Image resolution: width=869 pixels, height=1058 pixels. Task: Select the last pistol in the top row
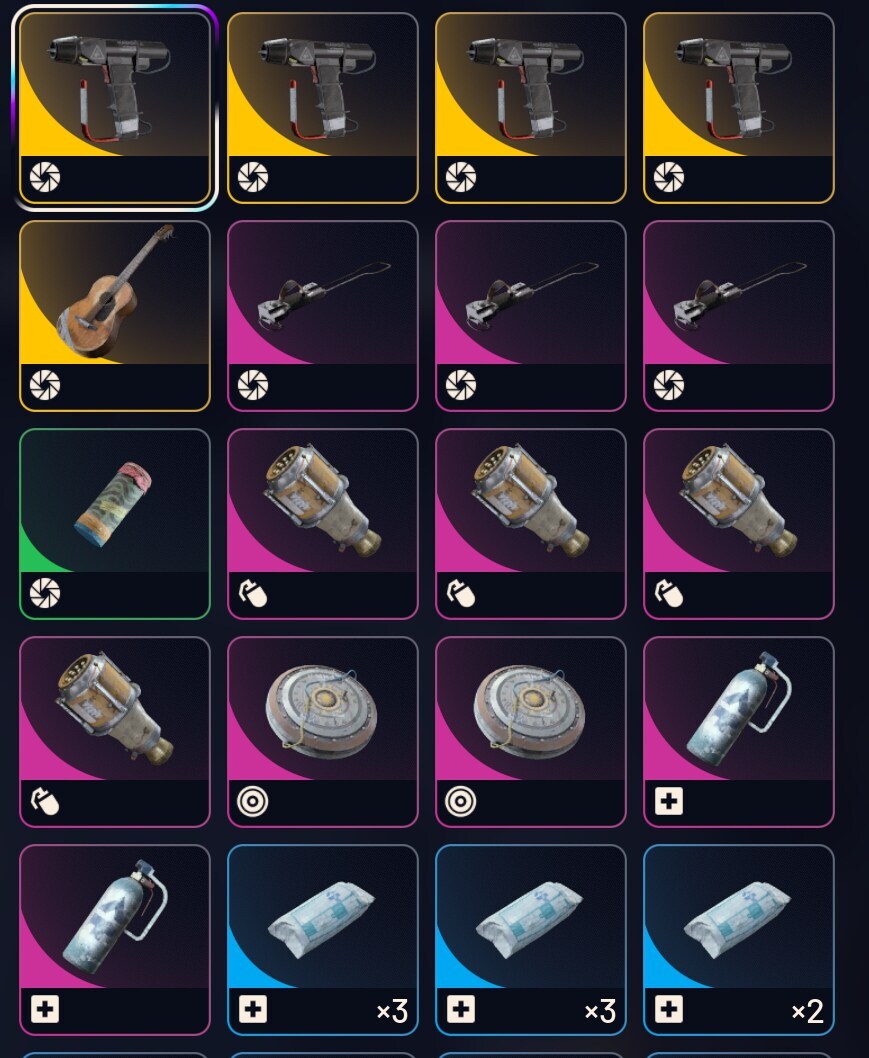(x=739, y=108)
